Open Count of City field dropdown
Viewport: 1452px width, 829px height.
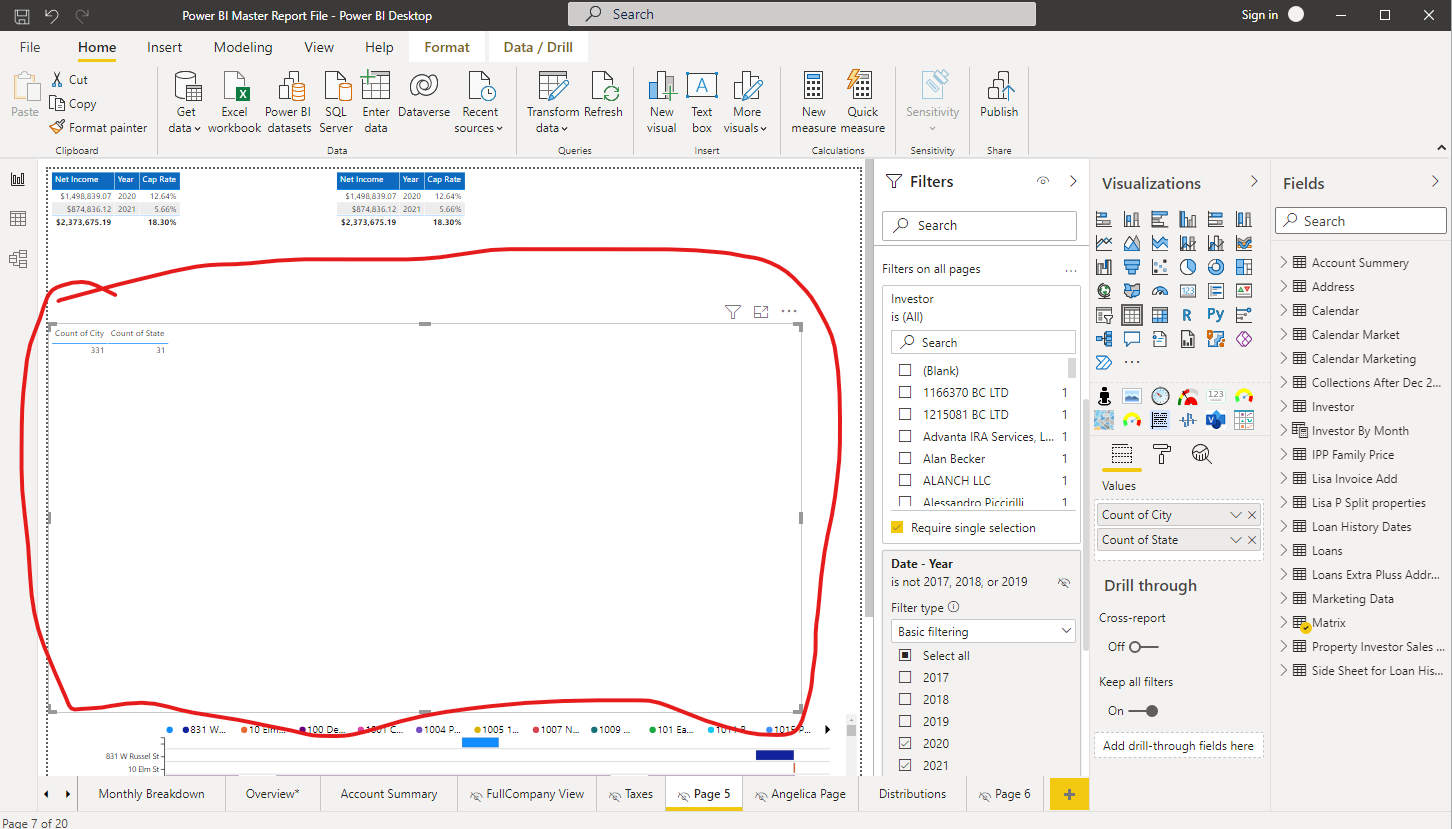tap(1236, 515)
